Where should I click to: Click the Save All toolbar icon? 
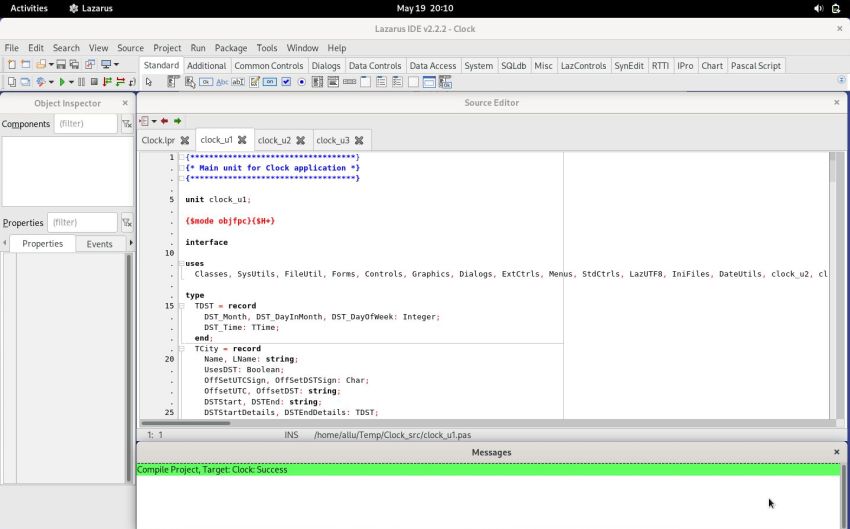coord(74,64)
